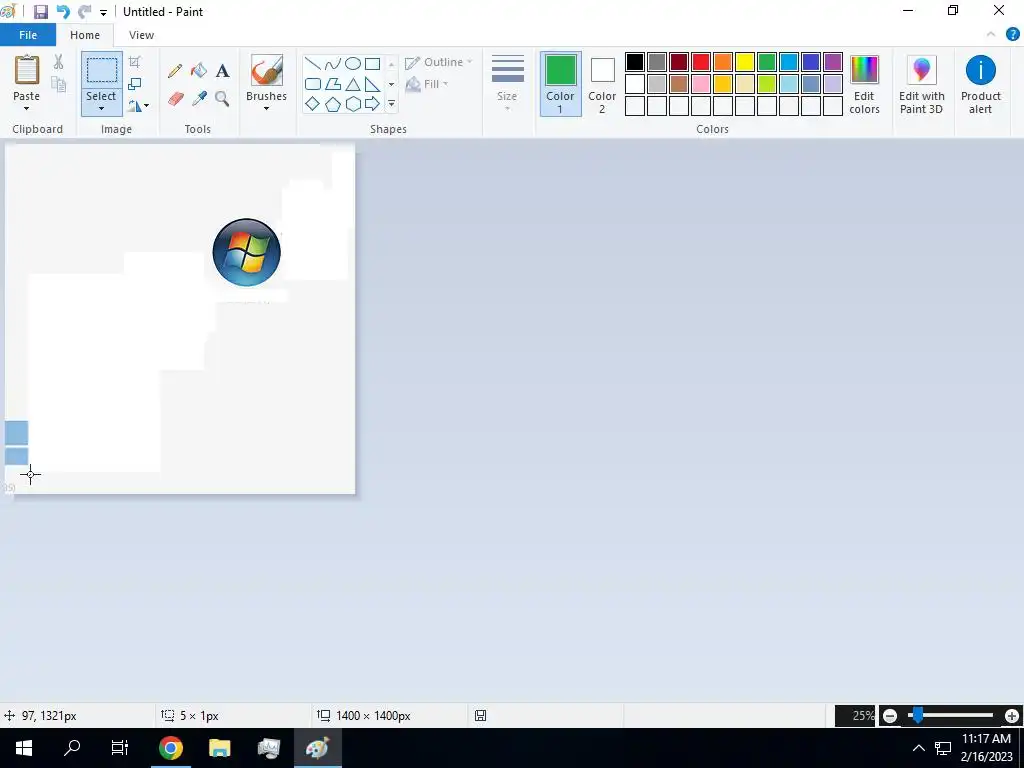Pick the yellow color swatch
Screen dimensions: 1024x768
744,62
